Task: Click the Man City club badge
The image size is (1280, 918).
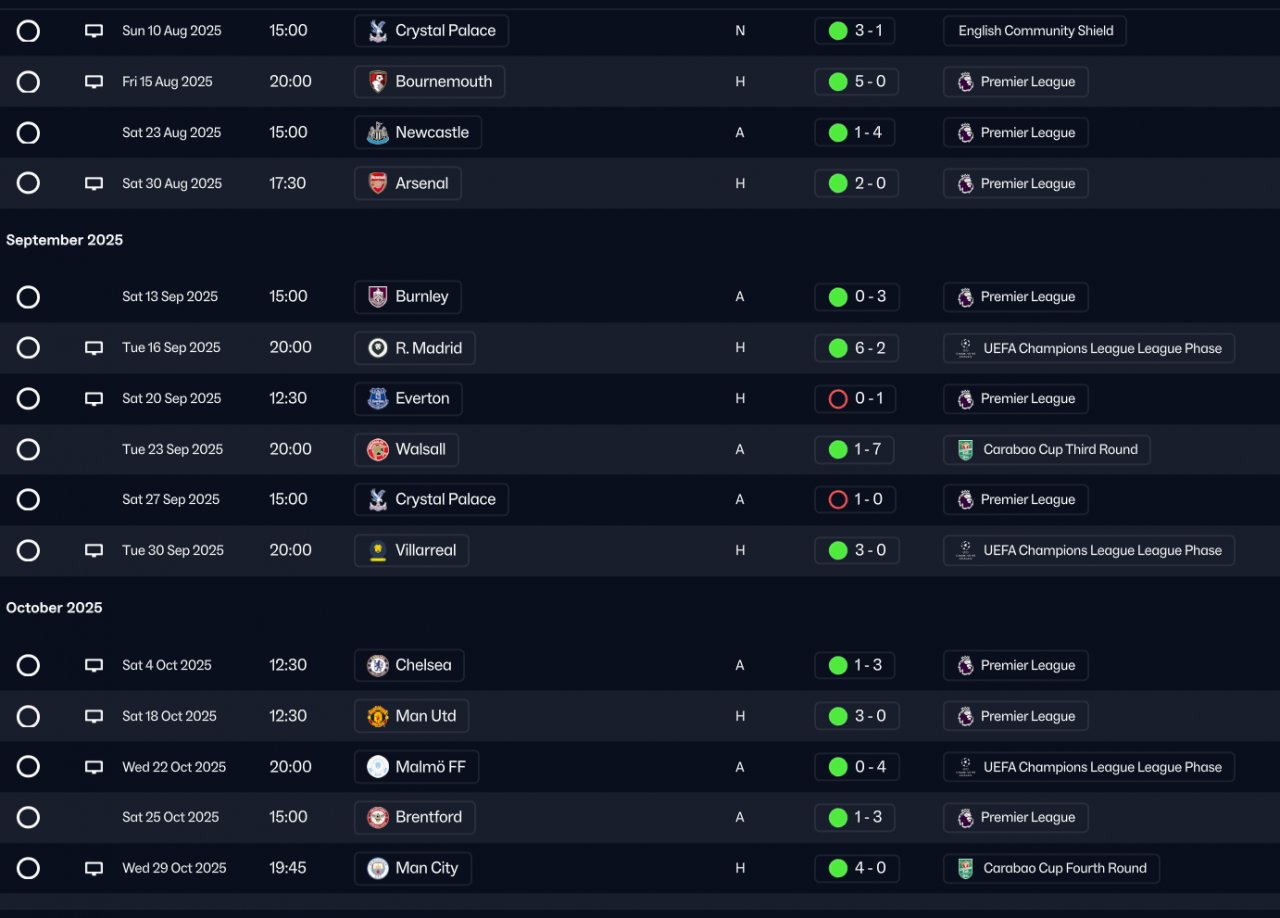Action: [x=378, y=868]
